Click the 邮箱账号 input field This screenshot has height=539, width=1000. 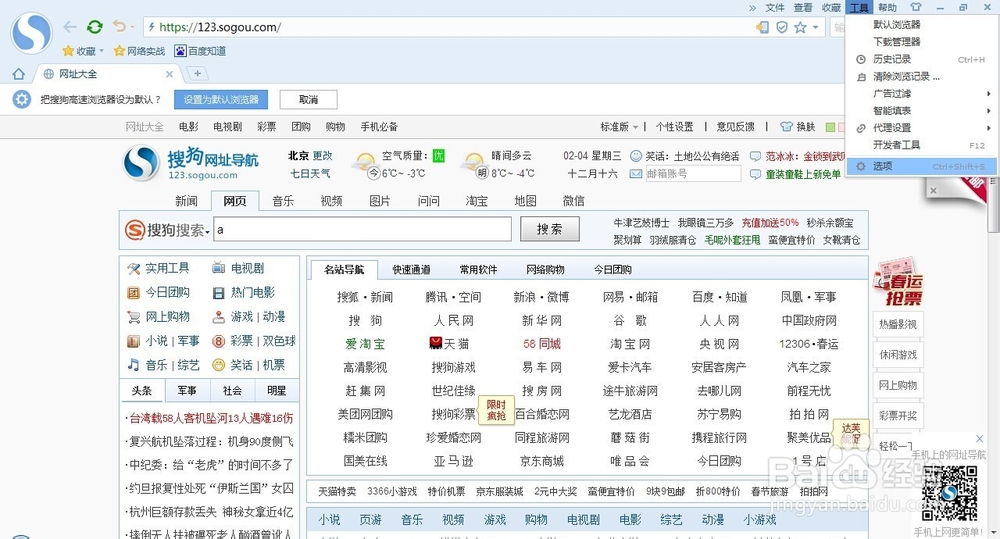pos(693,174)
